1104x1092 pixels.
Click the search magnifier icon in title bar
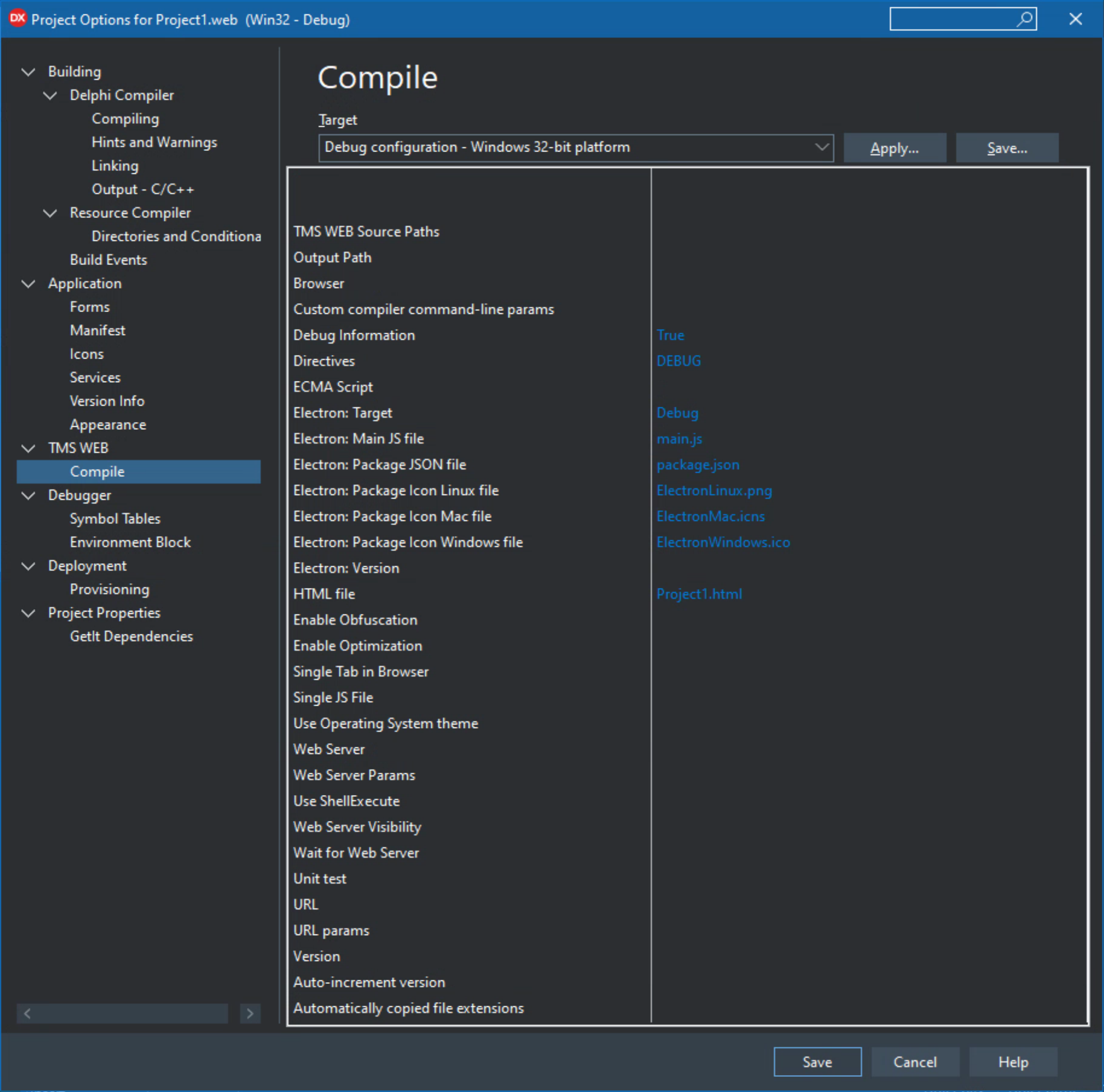pyautogui.click(x=1025, y=19)
